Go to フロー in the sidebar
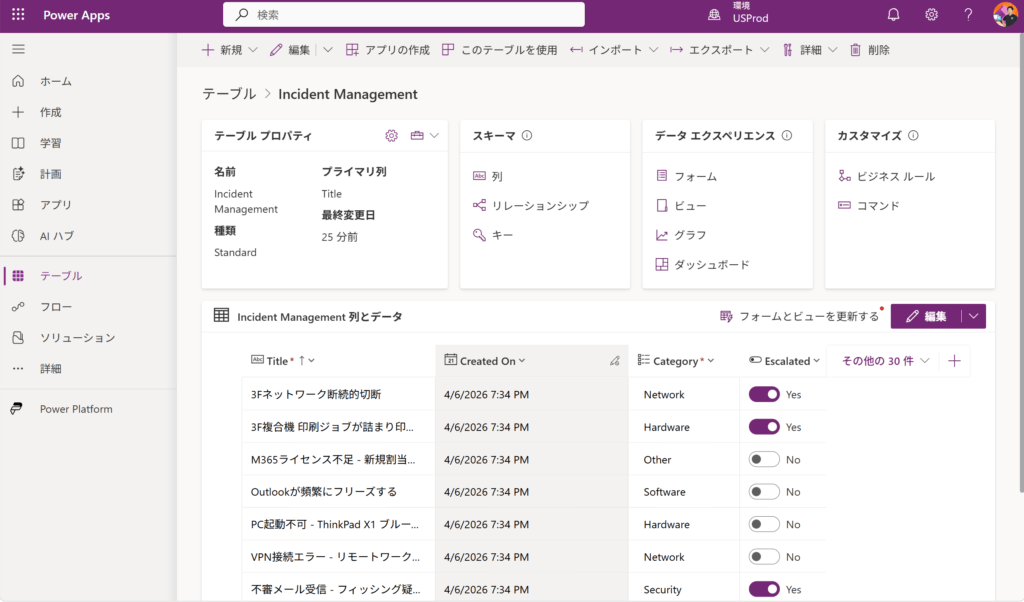Screen dimensions: 1024x602 (x=56, y=307)
